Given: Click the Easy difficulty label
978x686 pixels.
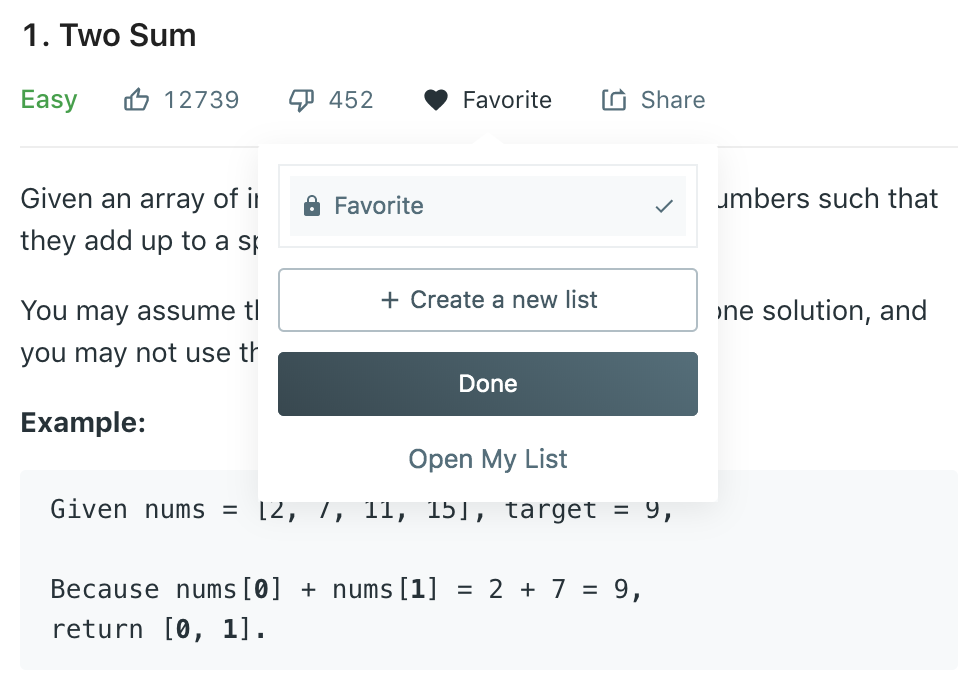Looking at the screenshot, I should pos(49,100).
